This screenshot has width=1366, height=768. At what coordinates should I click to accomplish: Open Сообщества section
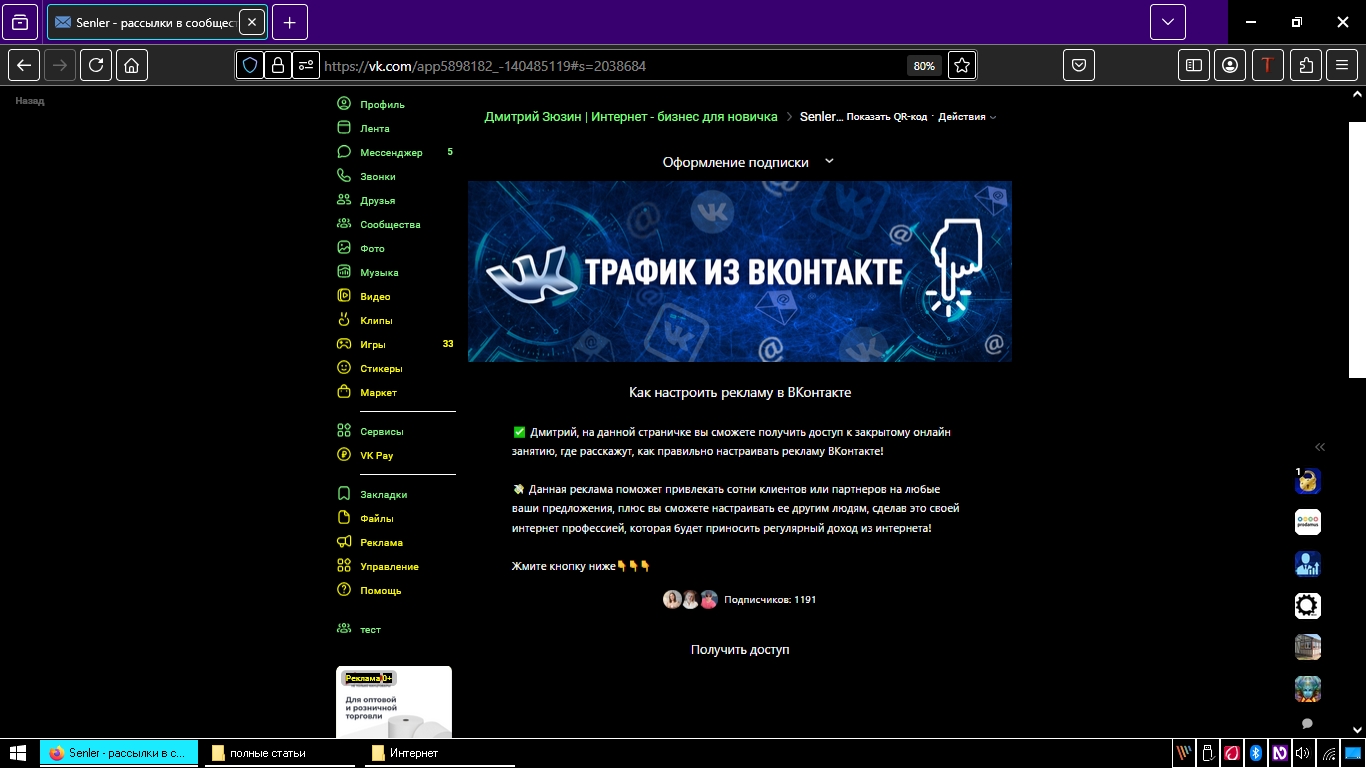[390, 224]
